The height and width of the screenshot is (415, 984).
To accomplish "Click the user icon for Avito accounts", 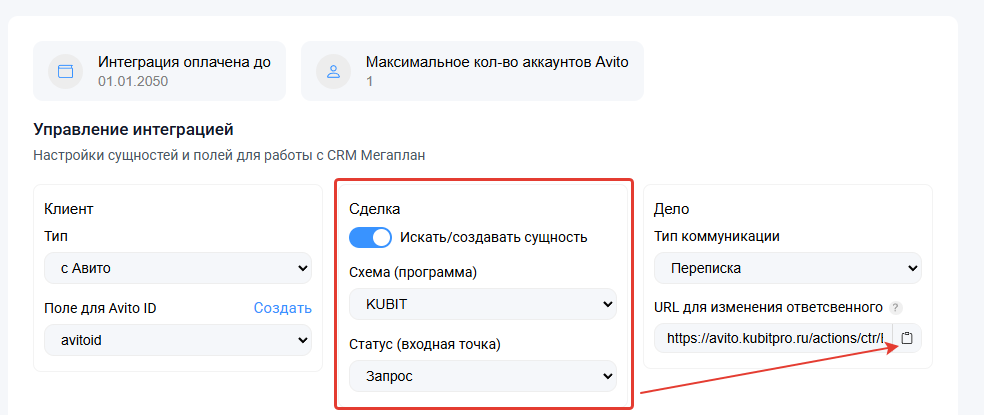I will tap(334, 71).
